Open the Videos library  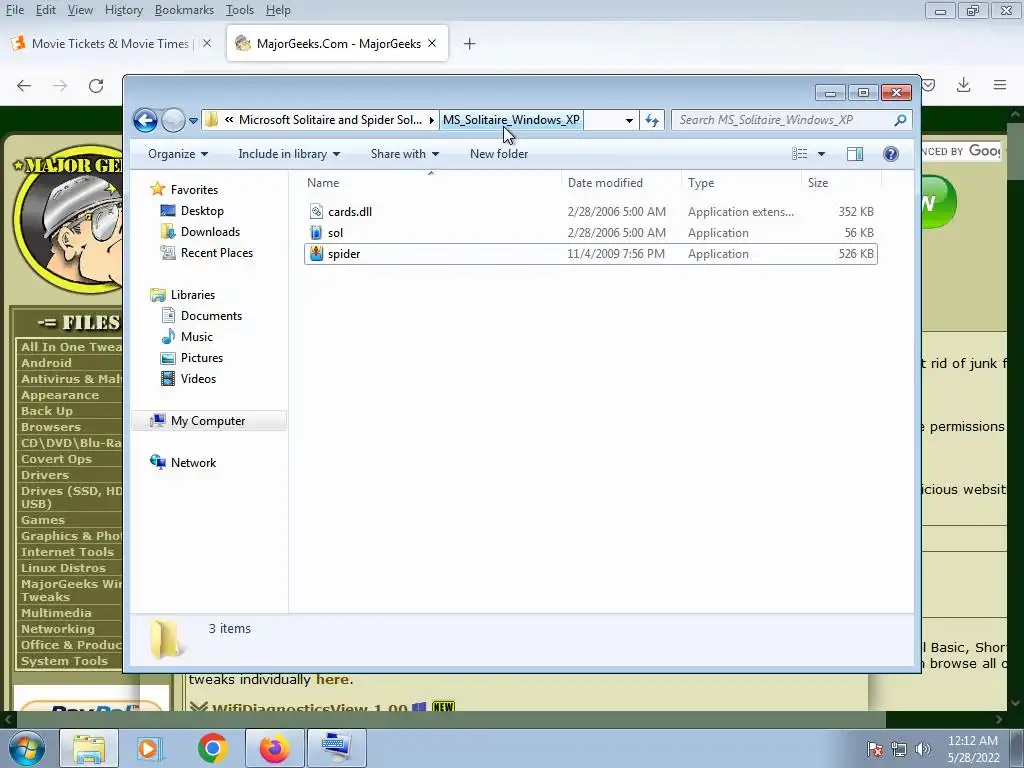point(198,379)
